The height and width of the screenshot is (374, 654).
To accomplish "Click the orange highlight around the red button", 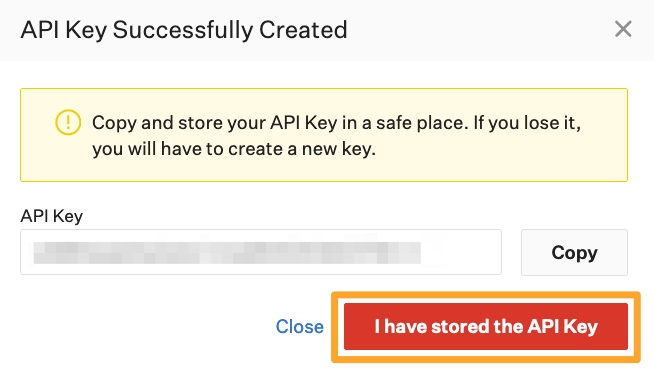I will (485, 295).
